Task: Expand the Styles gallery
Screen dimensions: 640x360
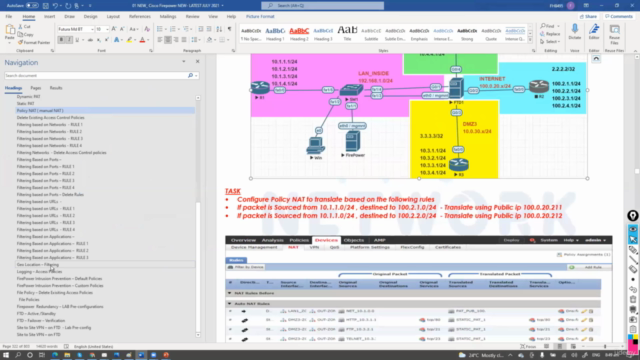Action: (530, 40)
